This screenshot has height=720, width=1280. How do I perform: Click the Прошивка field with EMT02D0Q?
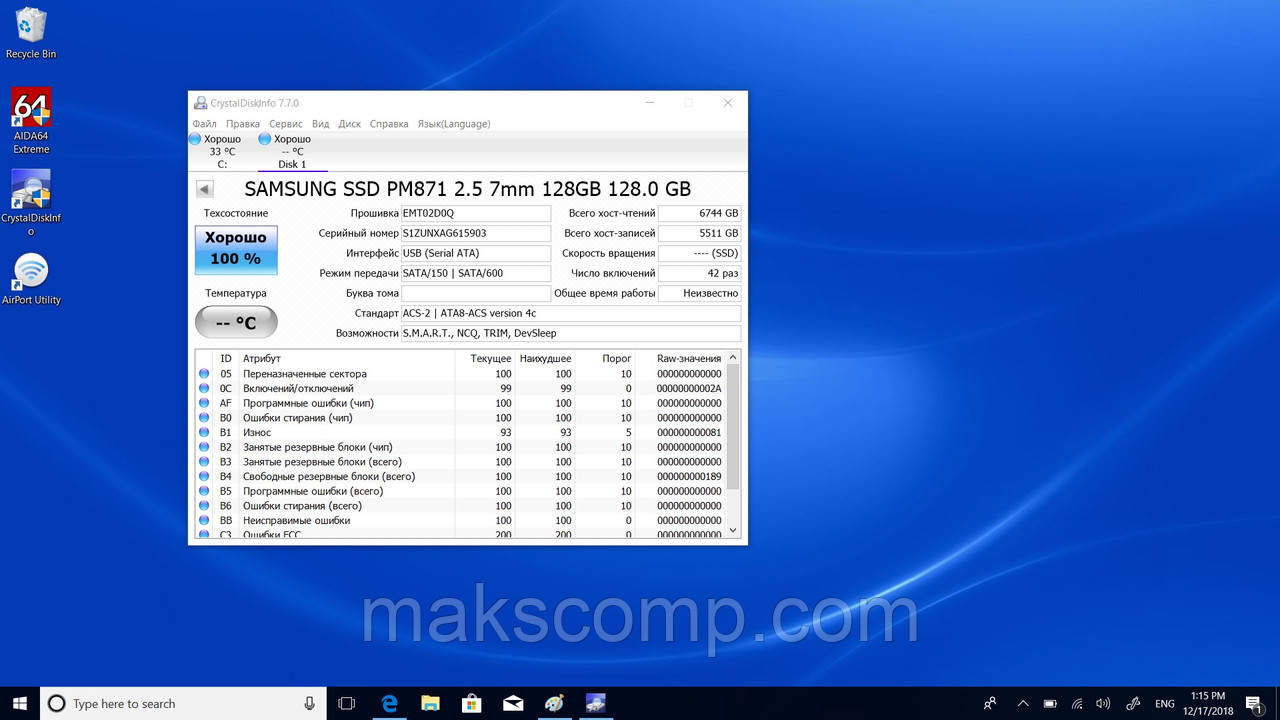tap(476, 213)
